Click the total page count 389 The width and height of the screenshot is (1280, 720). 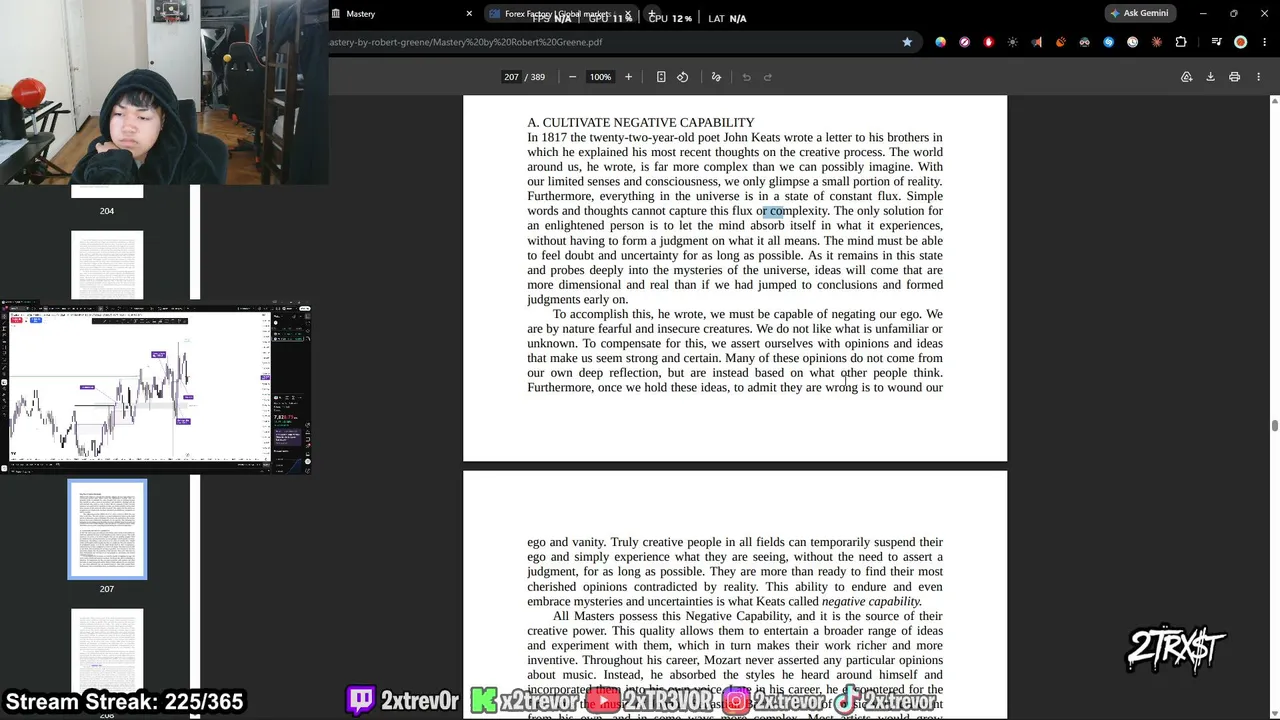point(538,77)
